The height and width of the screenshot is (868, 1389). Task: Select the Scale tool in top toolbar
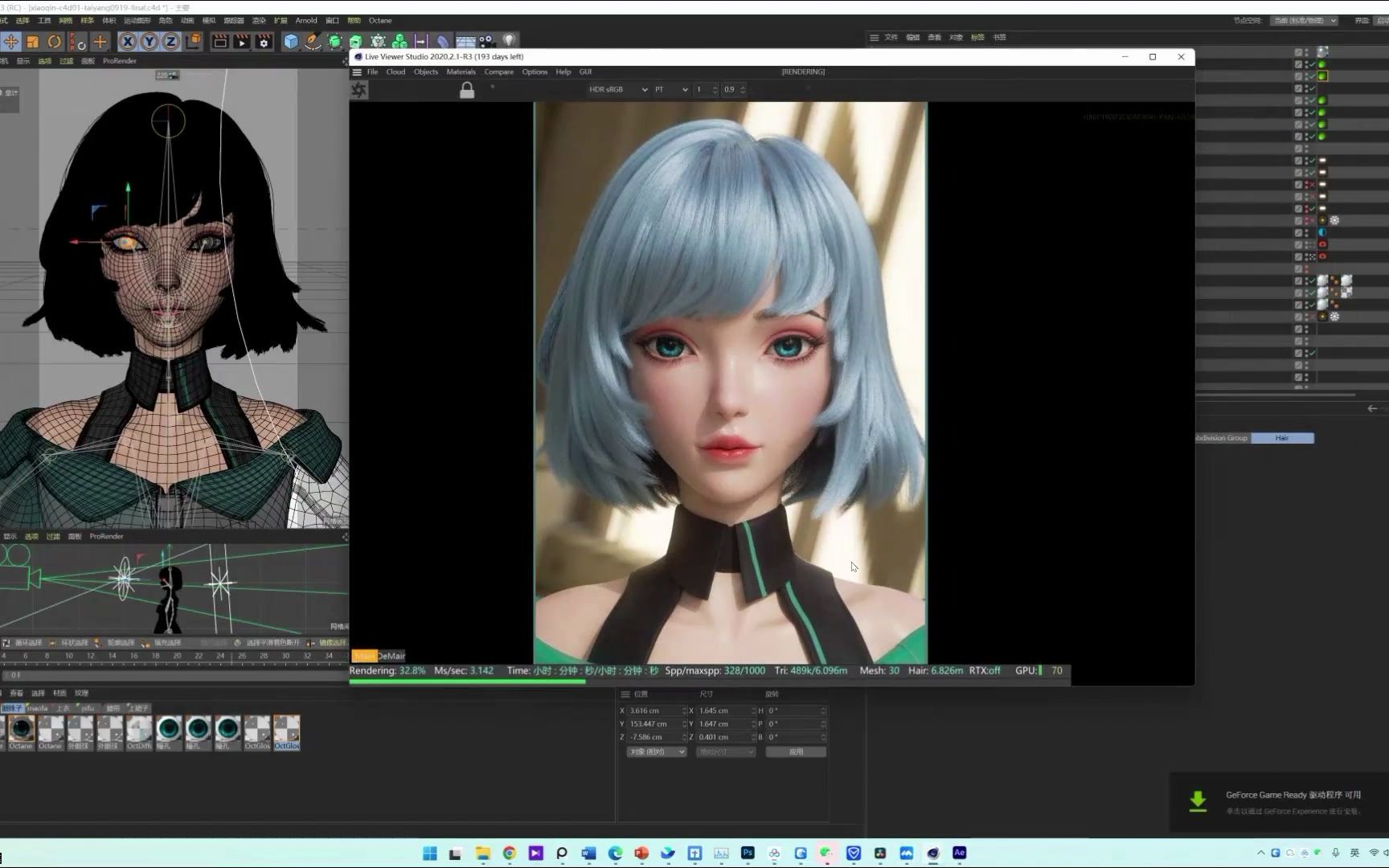click(x=33, y=42)
